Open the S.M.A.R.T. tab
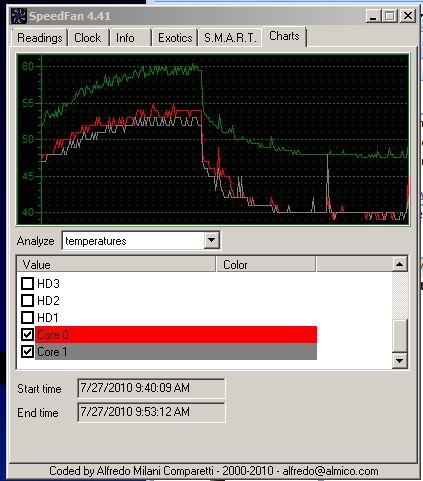Screen dimensions: 423x481 tap(230, 38)
